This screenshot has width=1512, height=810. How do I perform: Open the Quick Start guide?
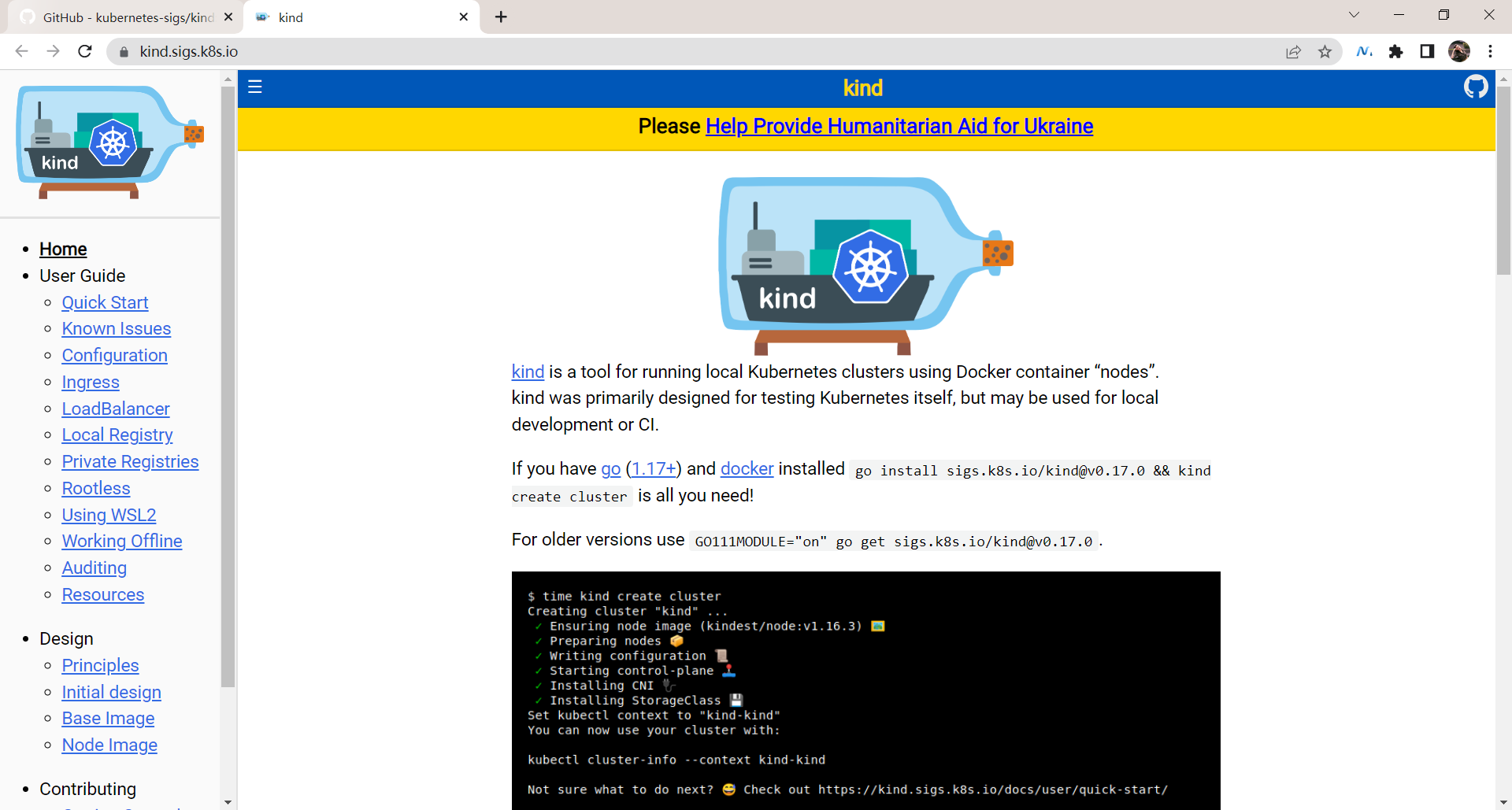click(105, 303)
